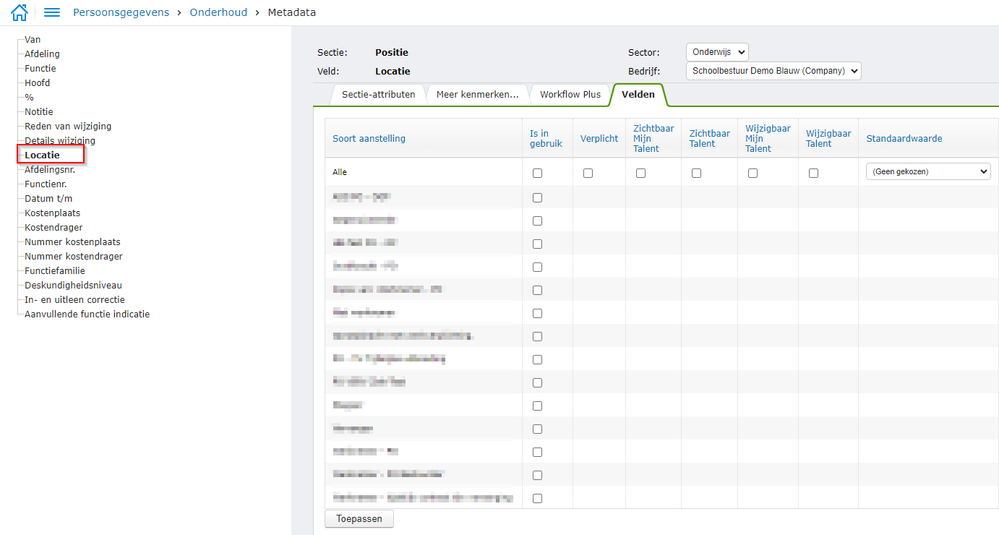Select Deskundigheidsniveau in the tree

(x=68, y=285)
